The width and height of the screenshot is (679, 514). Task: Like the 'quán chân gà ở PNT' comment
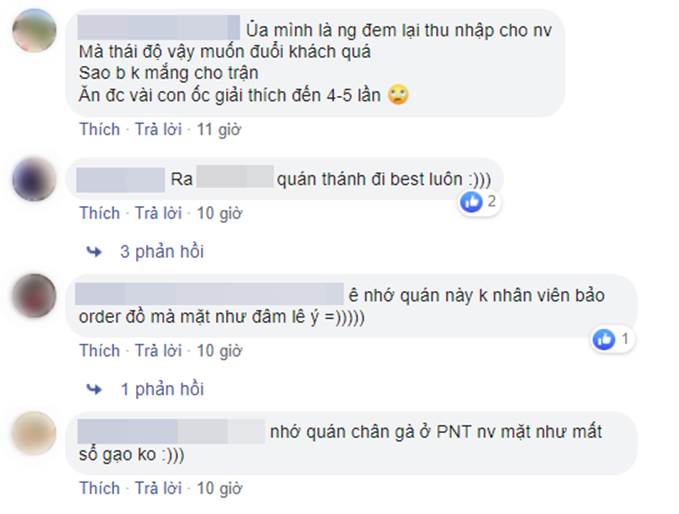coord(100,488)
